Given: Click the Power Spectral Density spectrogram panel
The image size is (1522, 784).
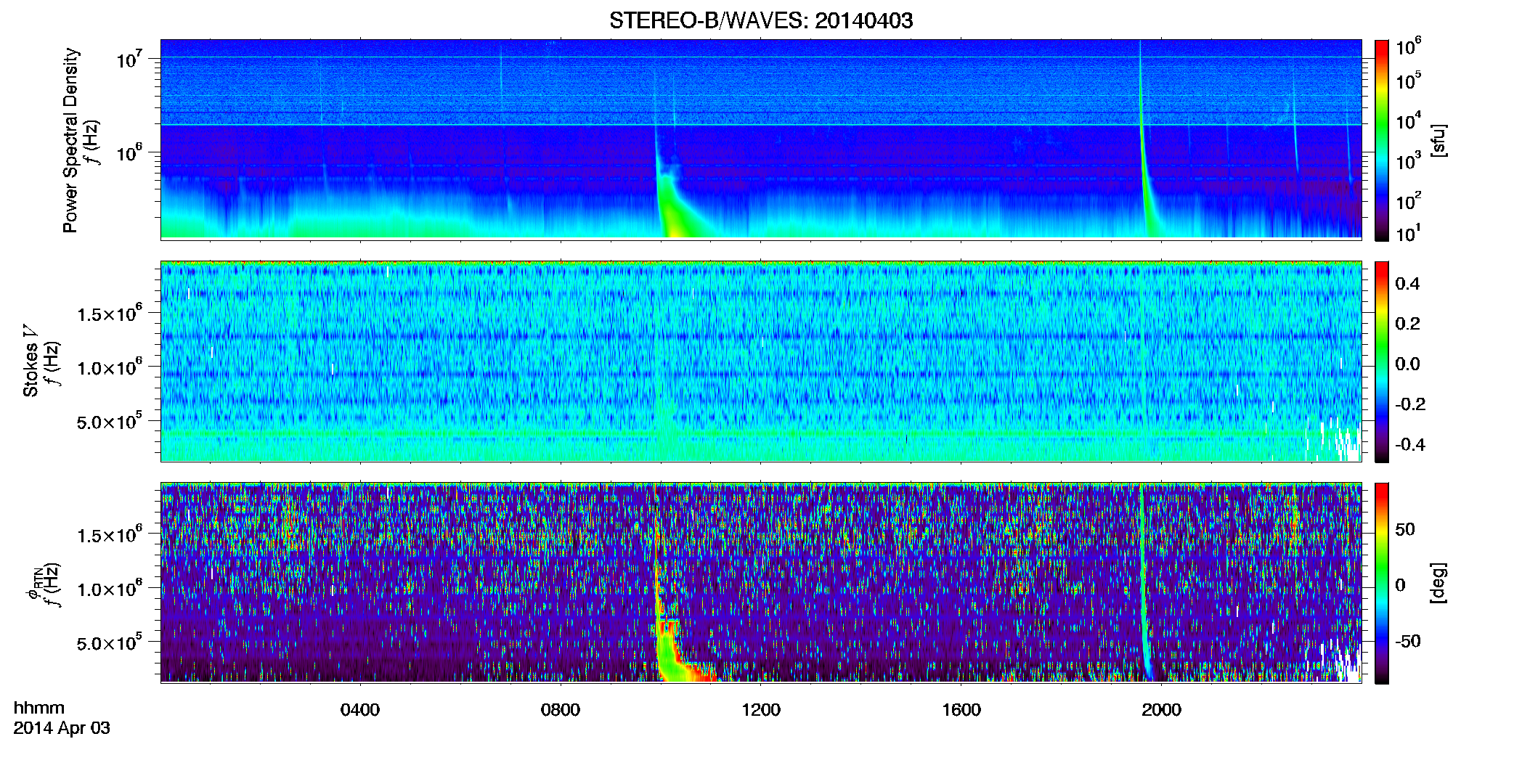Looking at the screenshot, I should point(761,139).
